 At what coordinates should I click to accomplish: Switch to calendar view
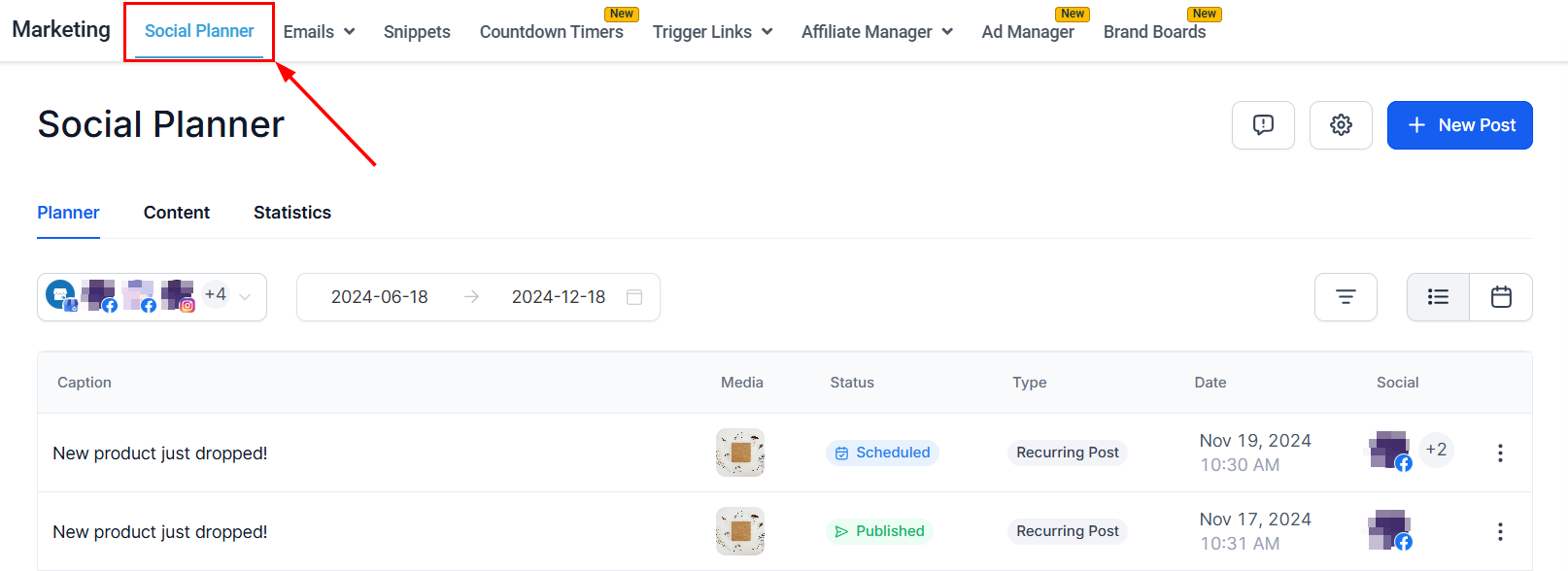[1501, 297]
